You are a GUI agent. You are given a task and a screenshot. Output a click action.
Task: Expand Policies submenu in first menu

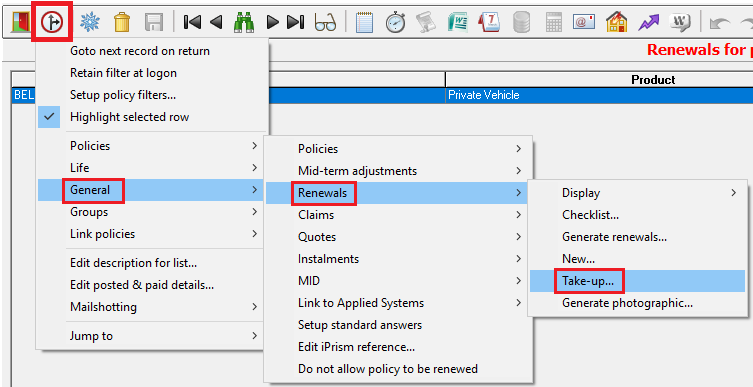click(152, 146)
